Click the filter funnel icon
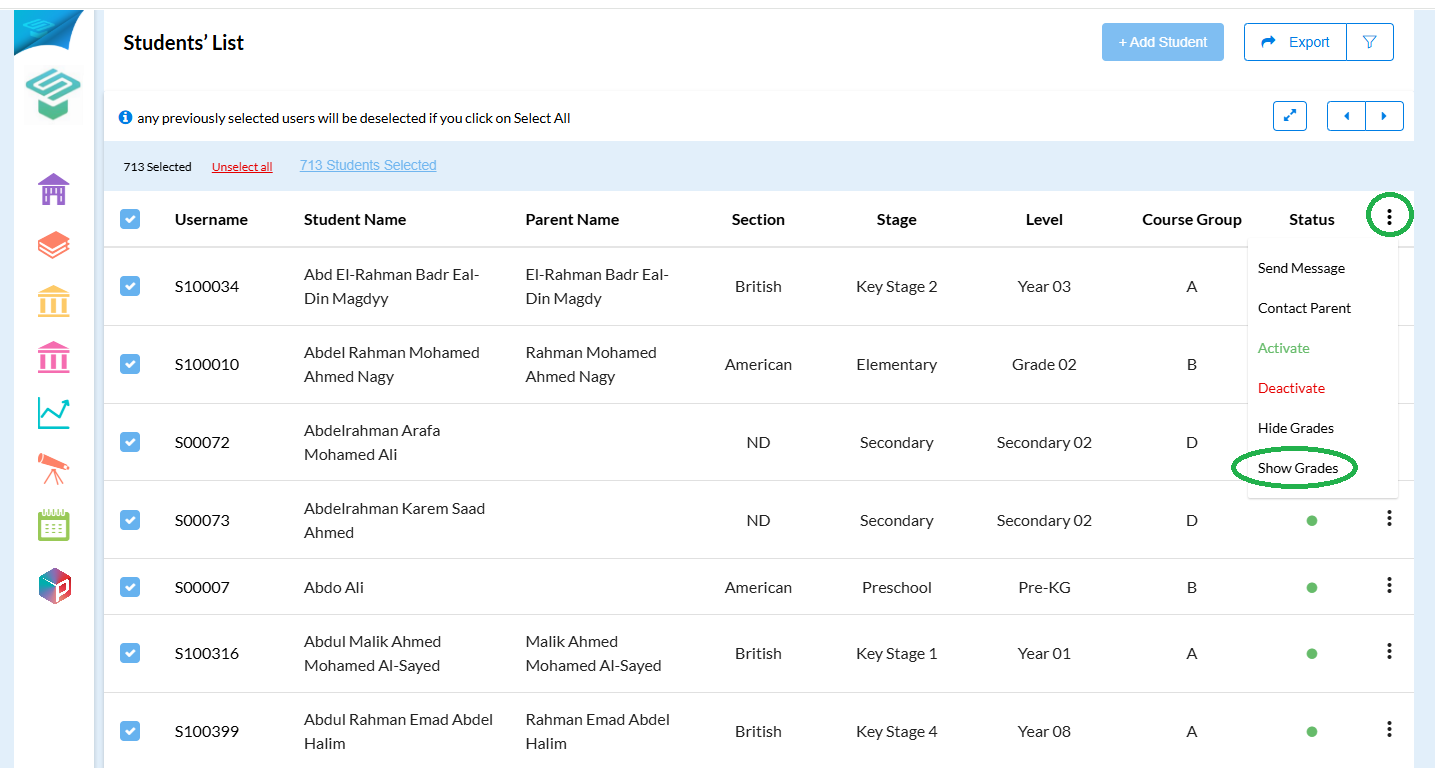Viewport: 1435px width, 768px height. click(x=1370, y=42)
